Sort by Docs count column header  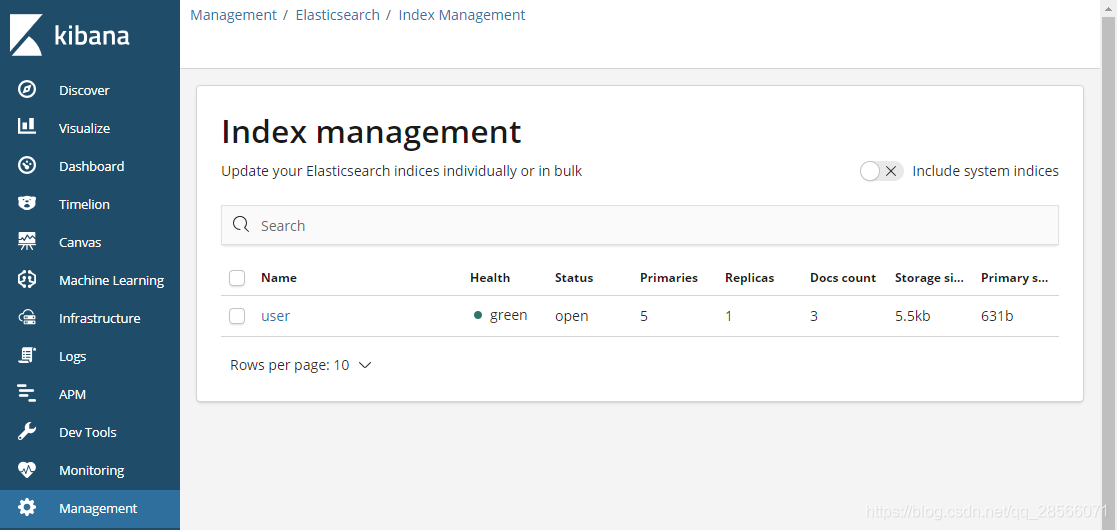843,278
